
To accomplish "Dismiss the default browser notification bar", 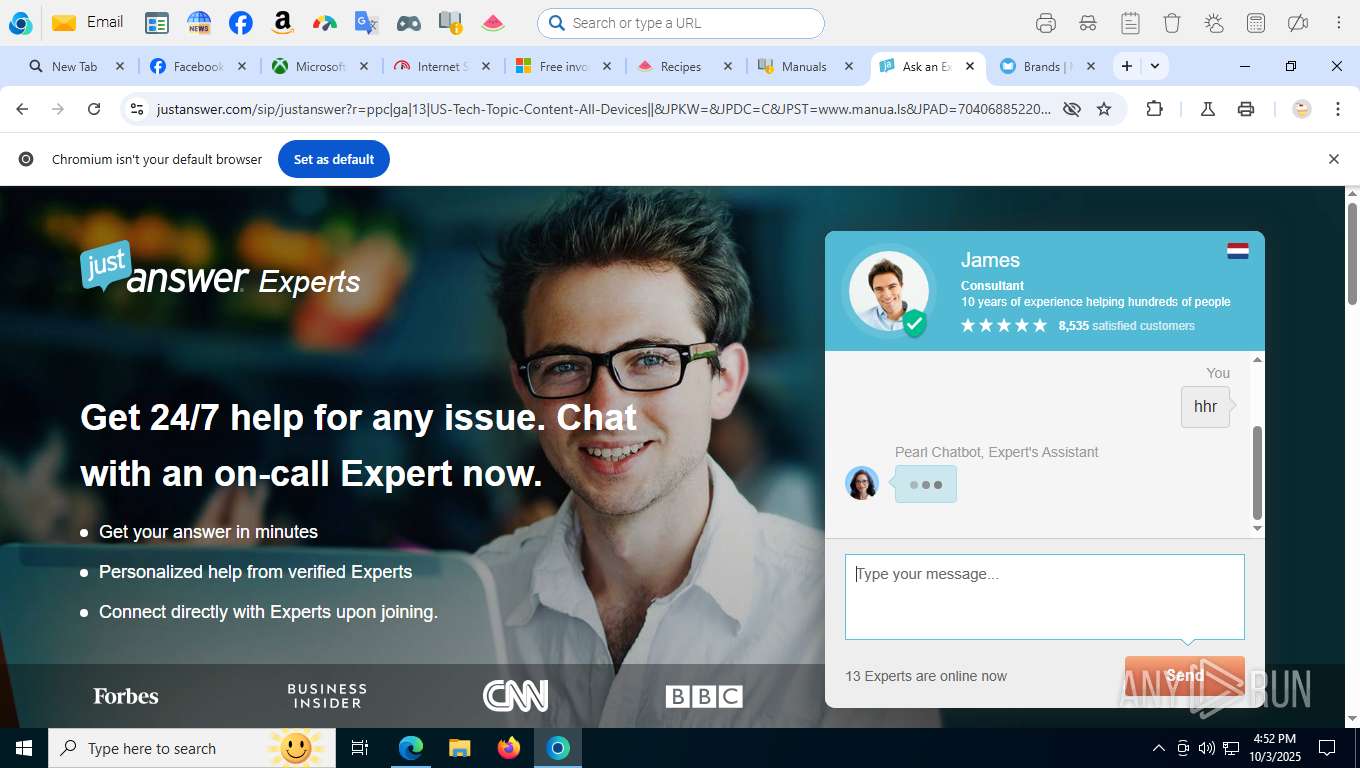I will coord(1333,159).
